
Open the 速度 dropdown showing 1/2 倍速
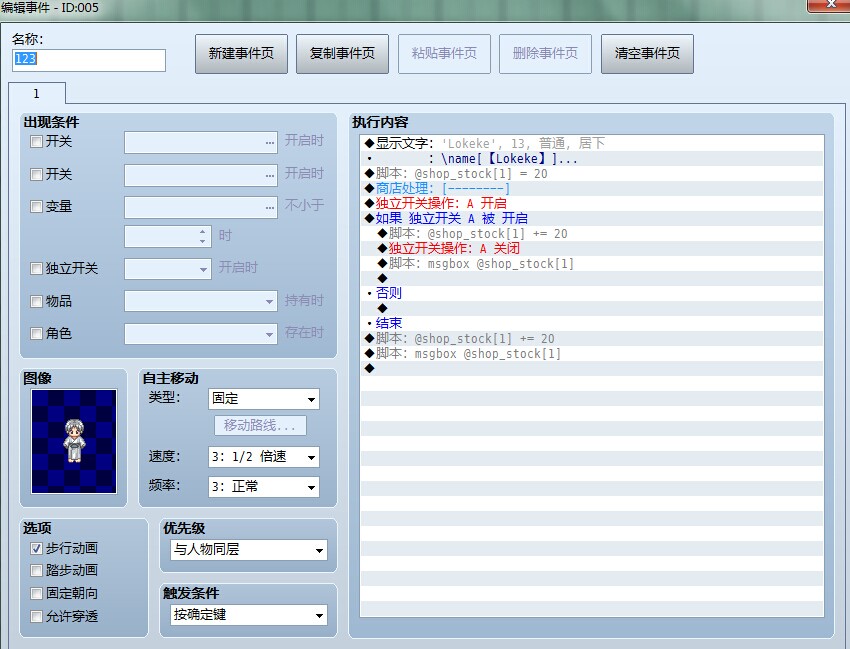(263, 457)
